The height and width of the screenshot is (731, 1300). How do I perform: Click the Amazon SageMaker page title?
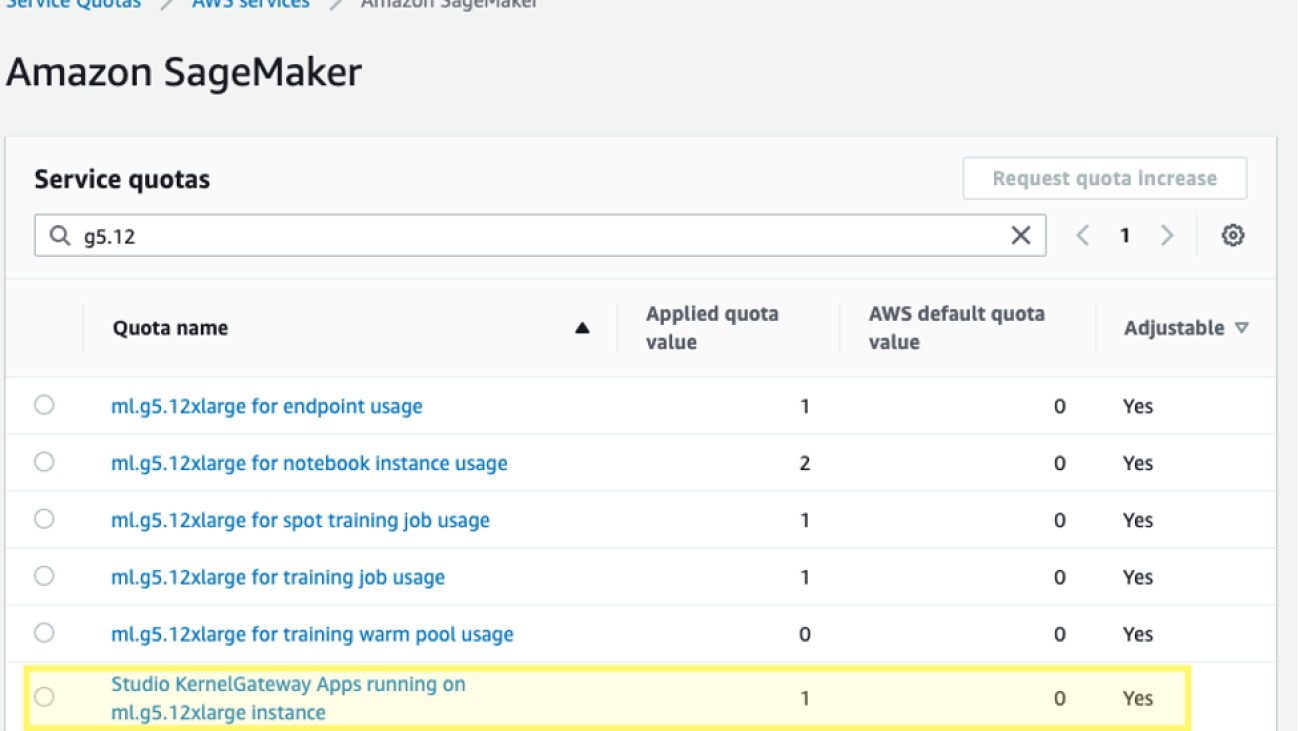click(x=184, y=72)
